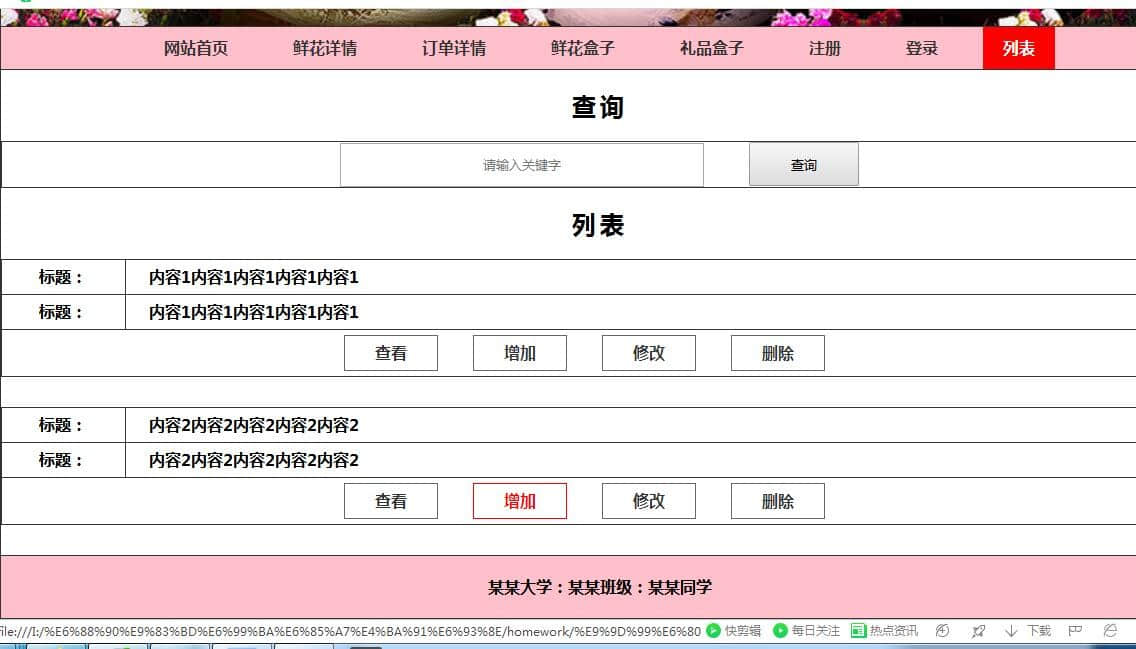Click the rocket accelerator icon in status bar
The height and width of the screenshot is (649, 1136).
[978, 631]
